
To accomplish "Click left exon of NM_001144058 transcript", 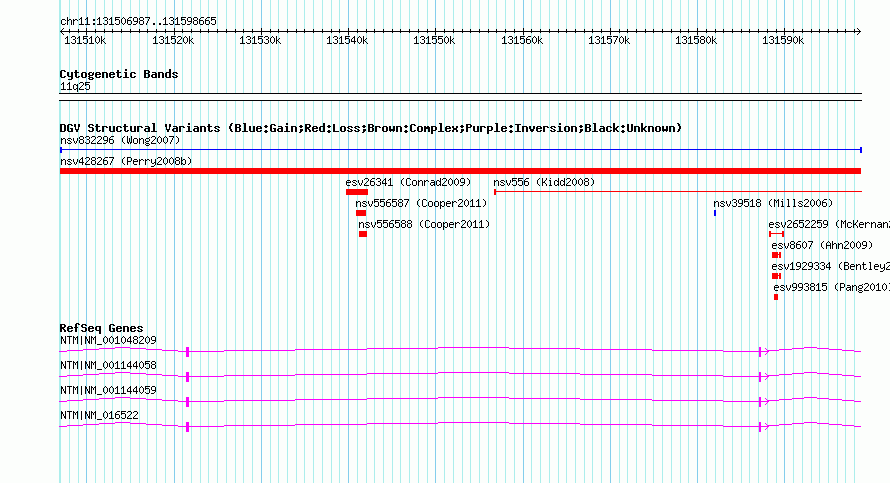I will 187,377.
